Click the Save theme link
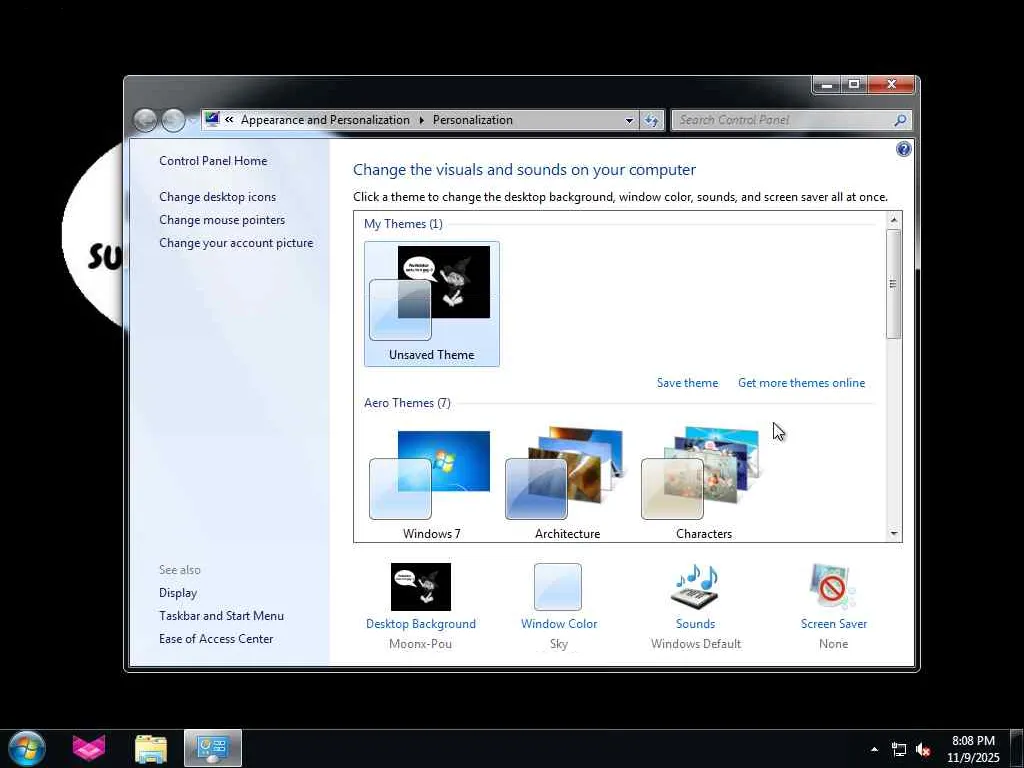The height and width of the screenshot is (768, 1024). [687, 383]
